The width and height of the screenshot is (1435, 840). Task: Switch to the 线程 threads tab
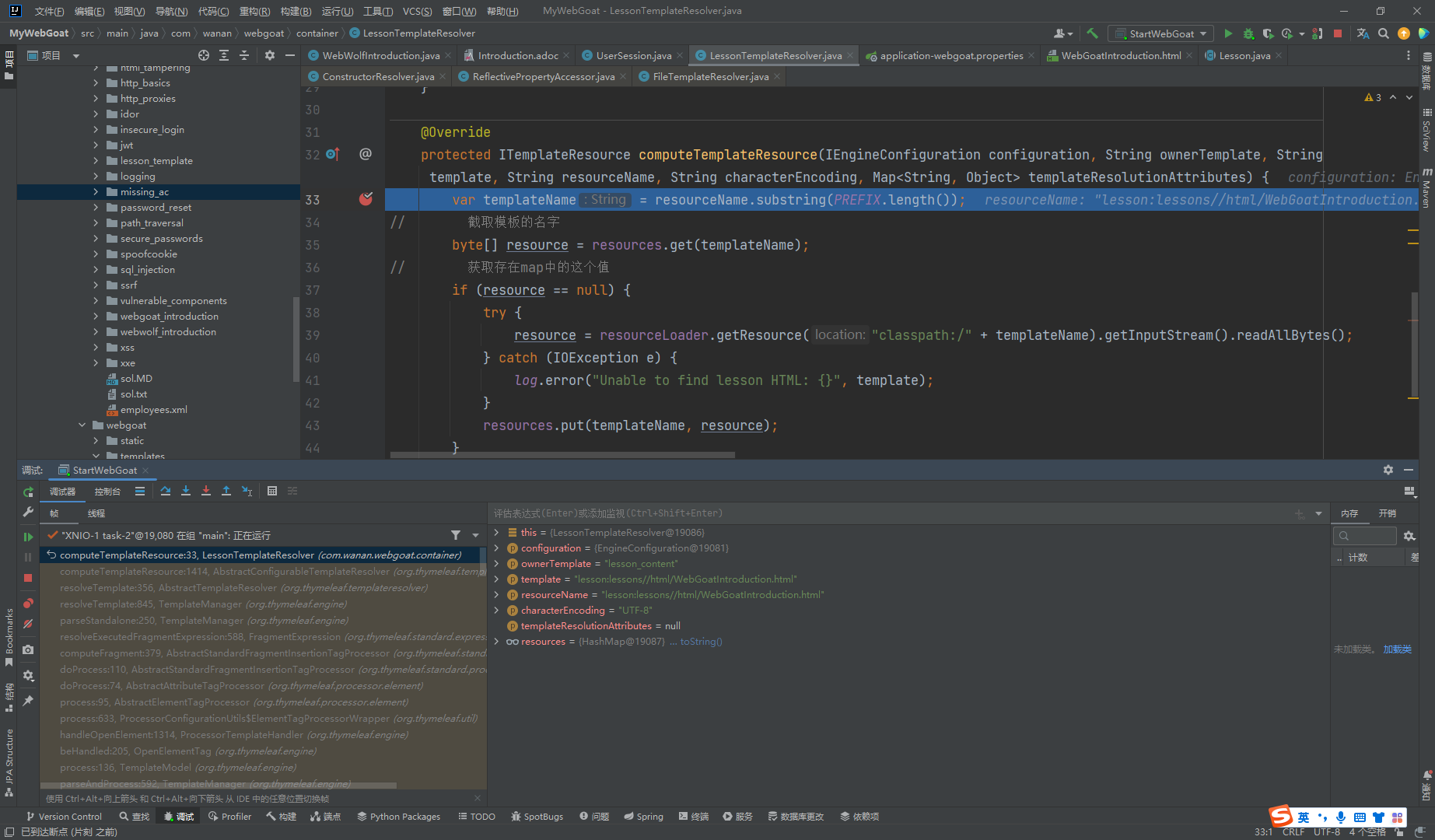click(x=96, y=513)
